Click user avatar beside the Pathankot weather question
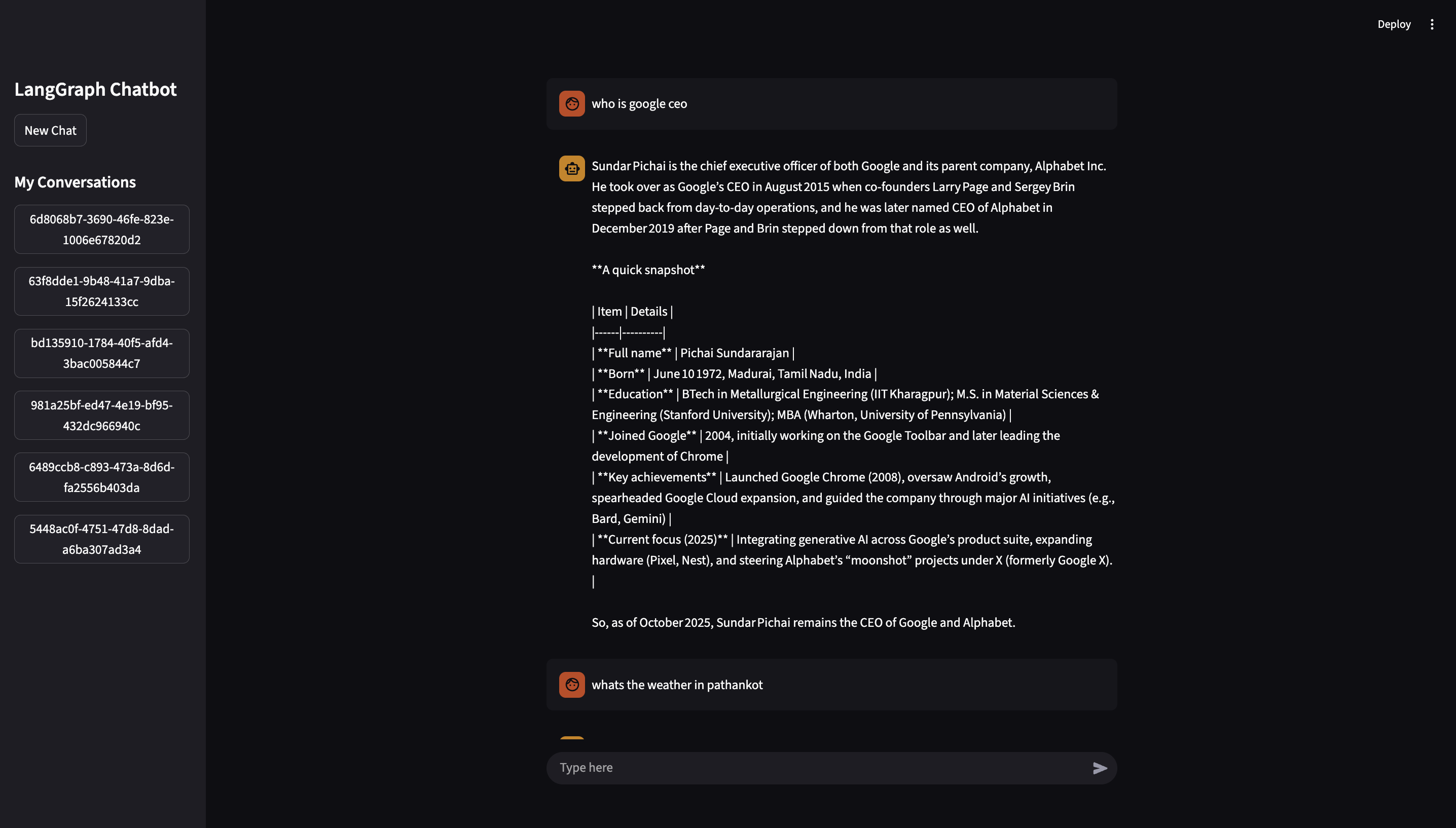 point(571,685)
